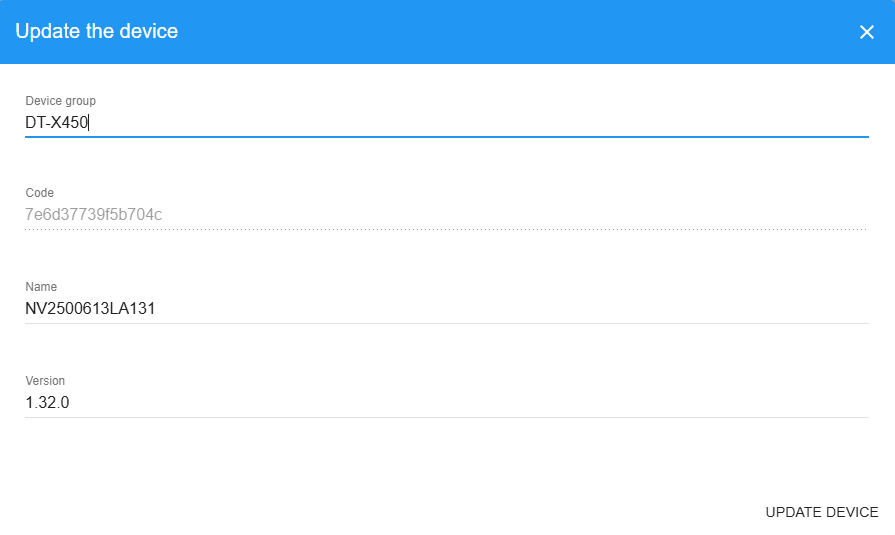
Task: Click the disabled Code field
Action: point(446,214)
